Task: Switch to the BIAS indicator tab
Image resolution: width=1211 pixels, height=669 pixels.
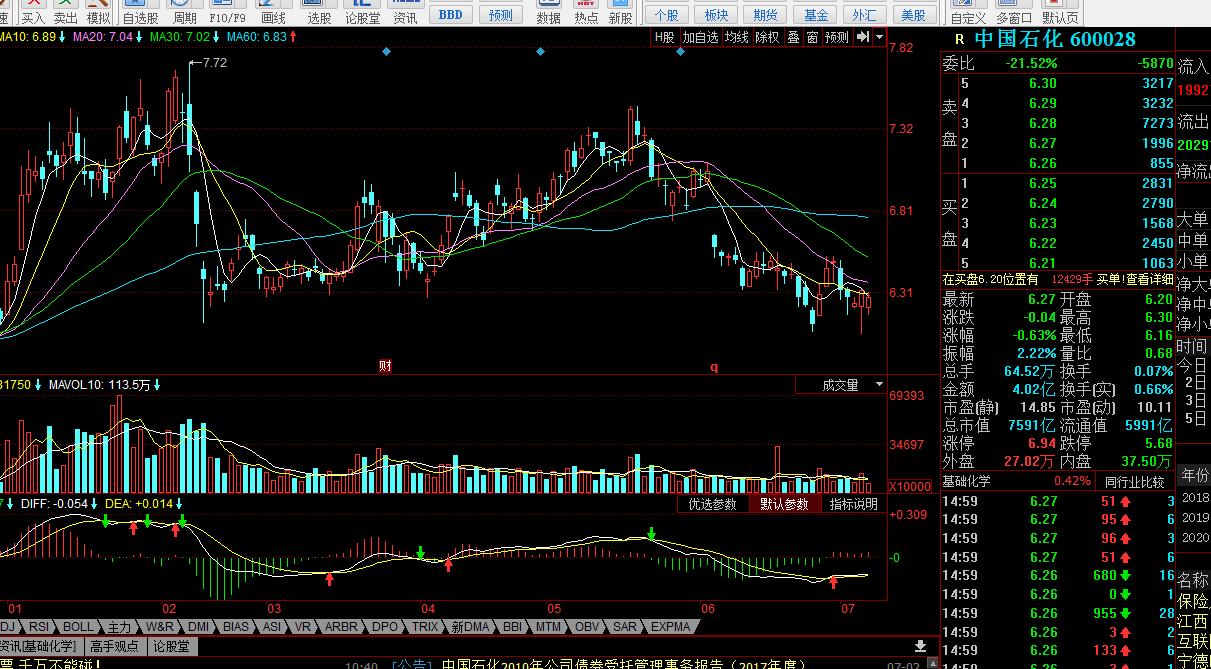Action: [x=236, y=627]
